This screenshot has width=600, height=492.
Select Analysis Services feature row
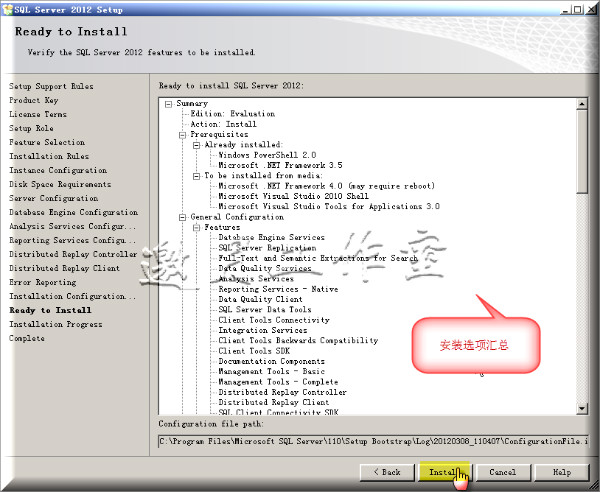[256, 279]
